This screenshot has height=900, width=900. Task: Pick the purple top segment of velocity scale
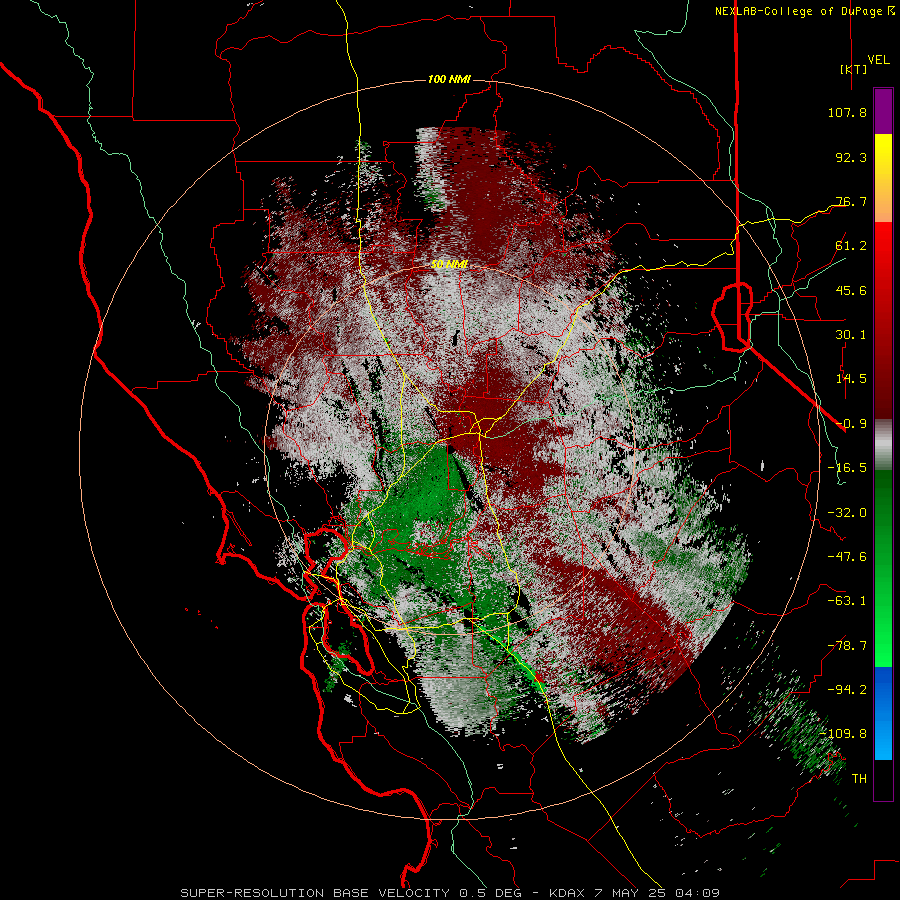(883, 111)
